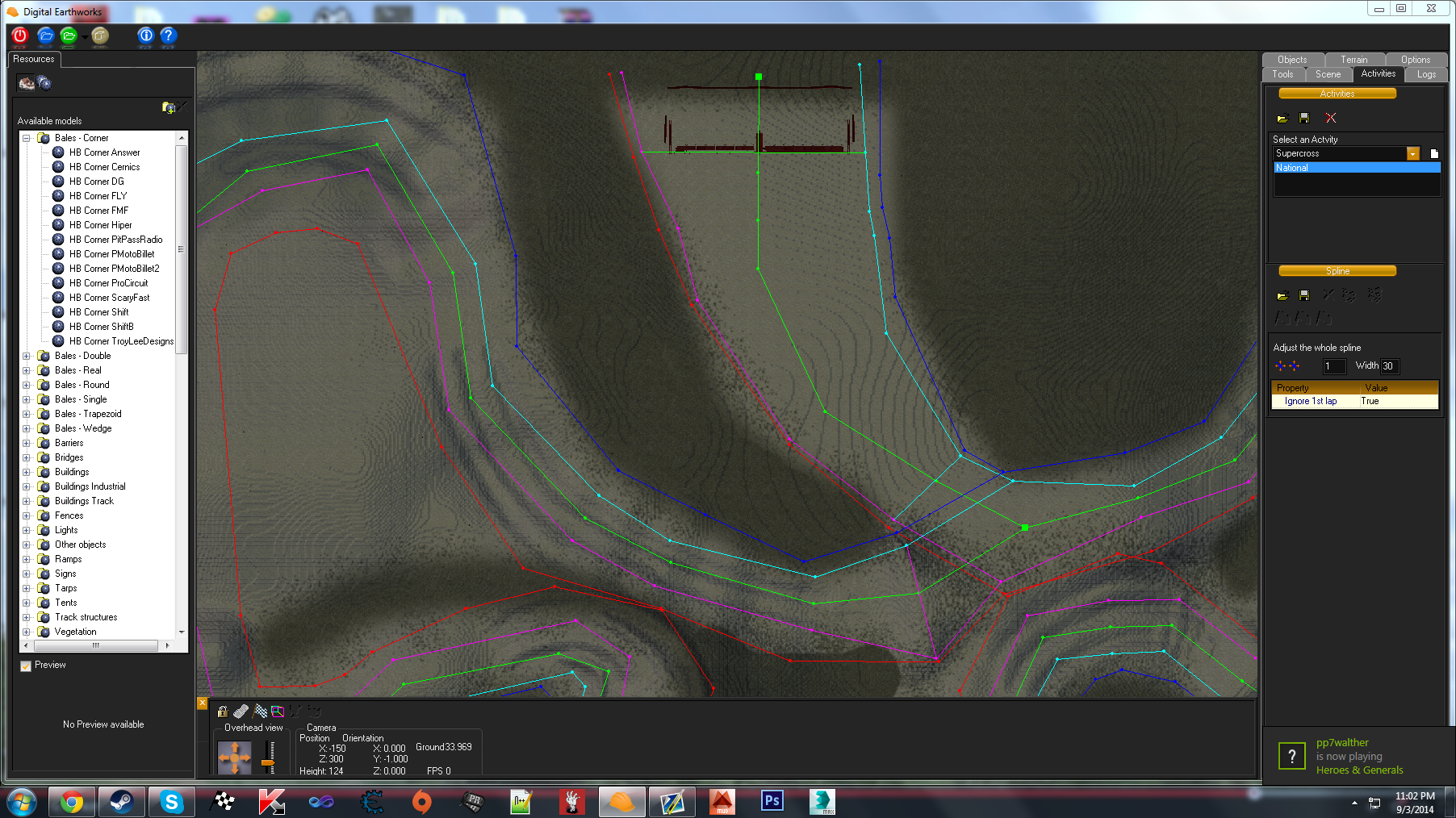Image resolution: width=1456 pixels, height=818 pixels.
Task: Click the spline Width input field
Action: 1390,366
